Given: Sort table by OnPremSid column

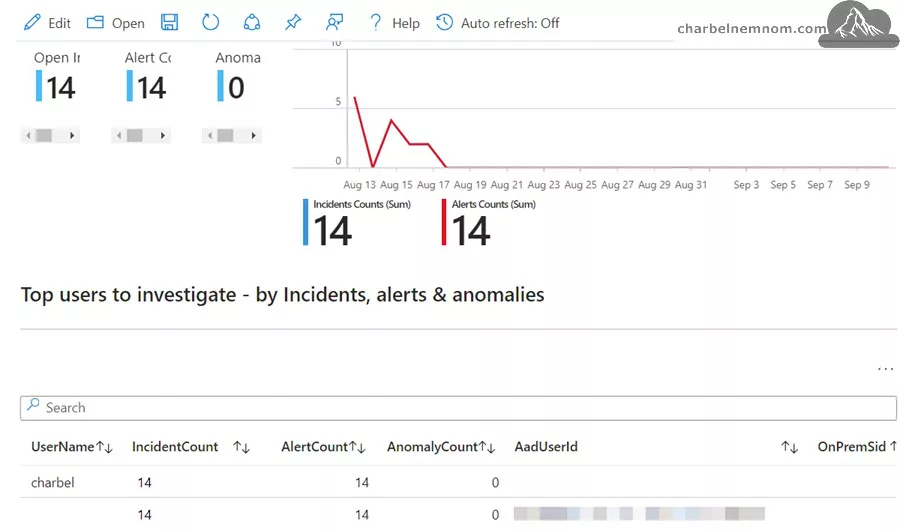Looking at the screenshot, I should click(x=857, y=447).
